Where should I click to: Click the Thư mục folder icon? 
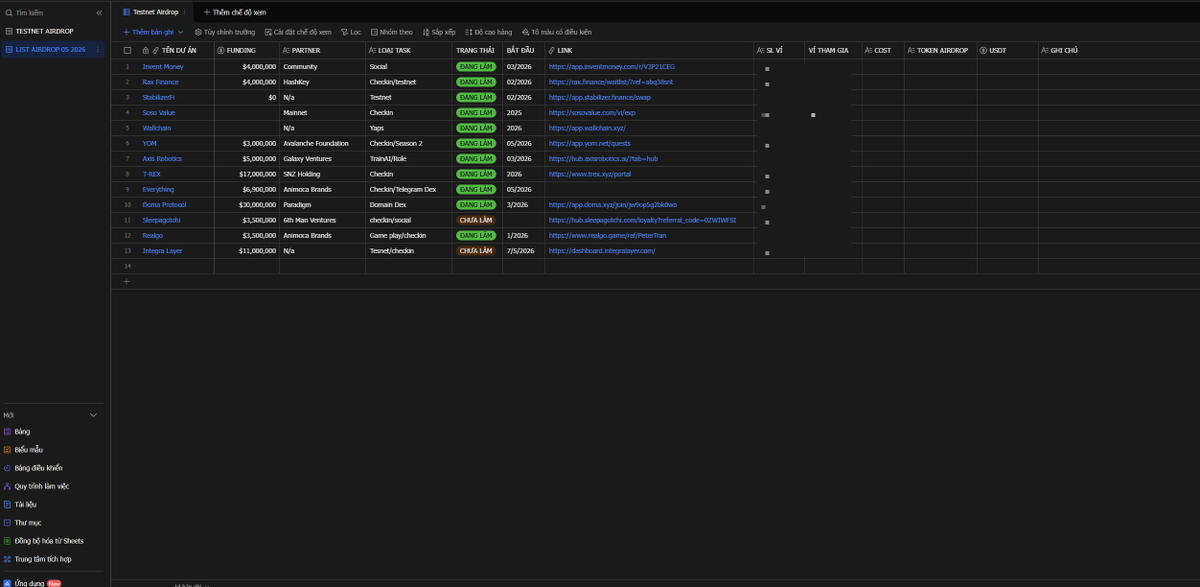point(7,522)
